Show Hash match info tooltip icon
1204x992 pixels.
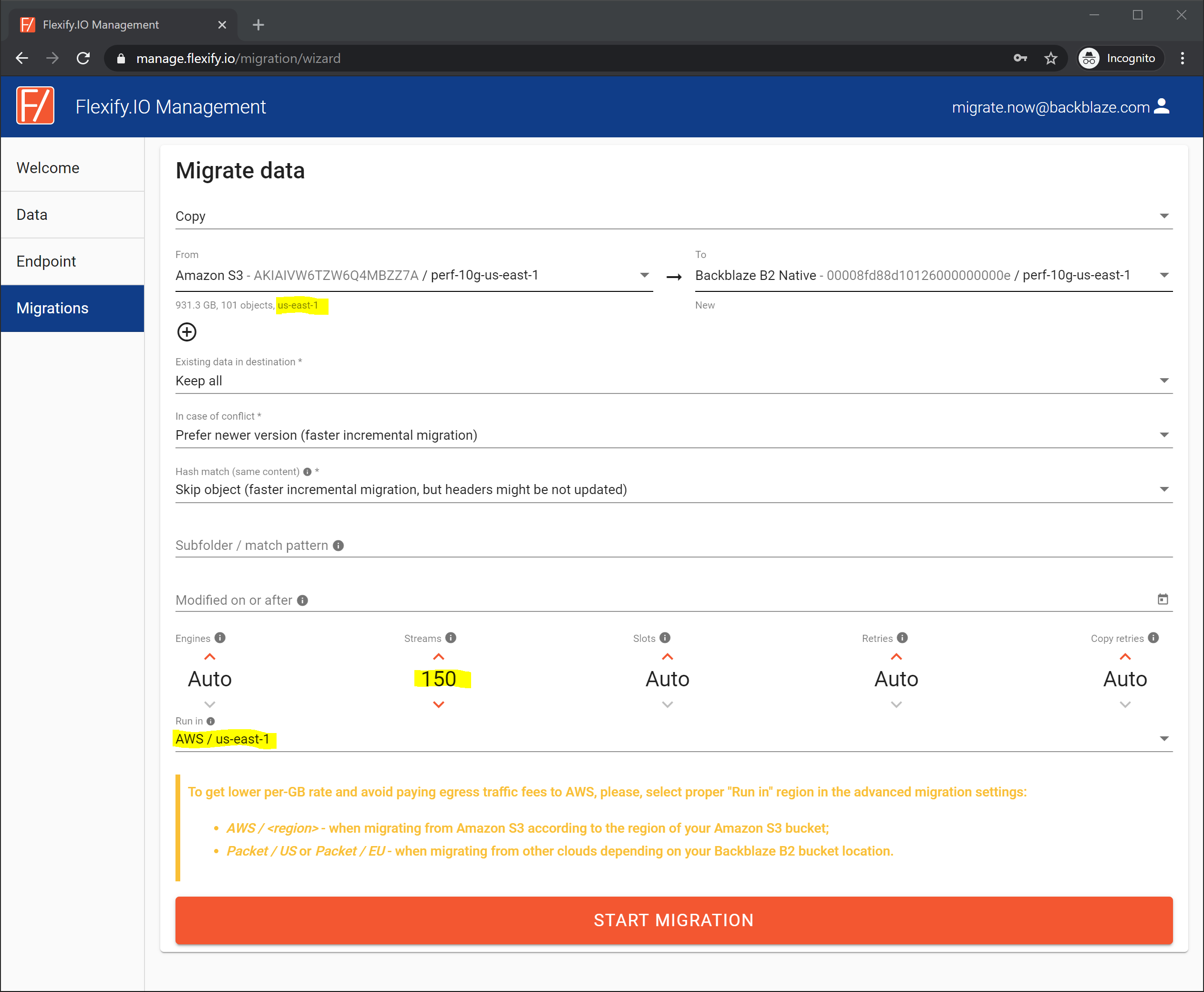307,472
